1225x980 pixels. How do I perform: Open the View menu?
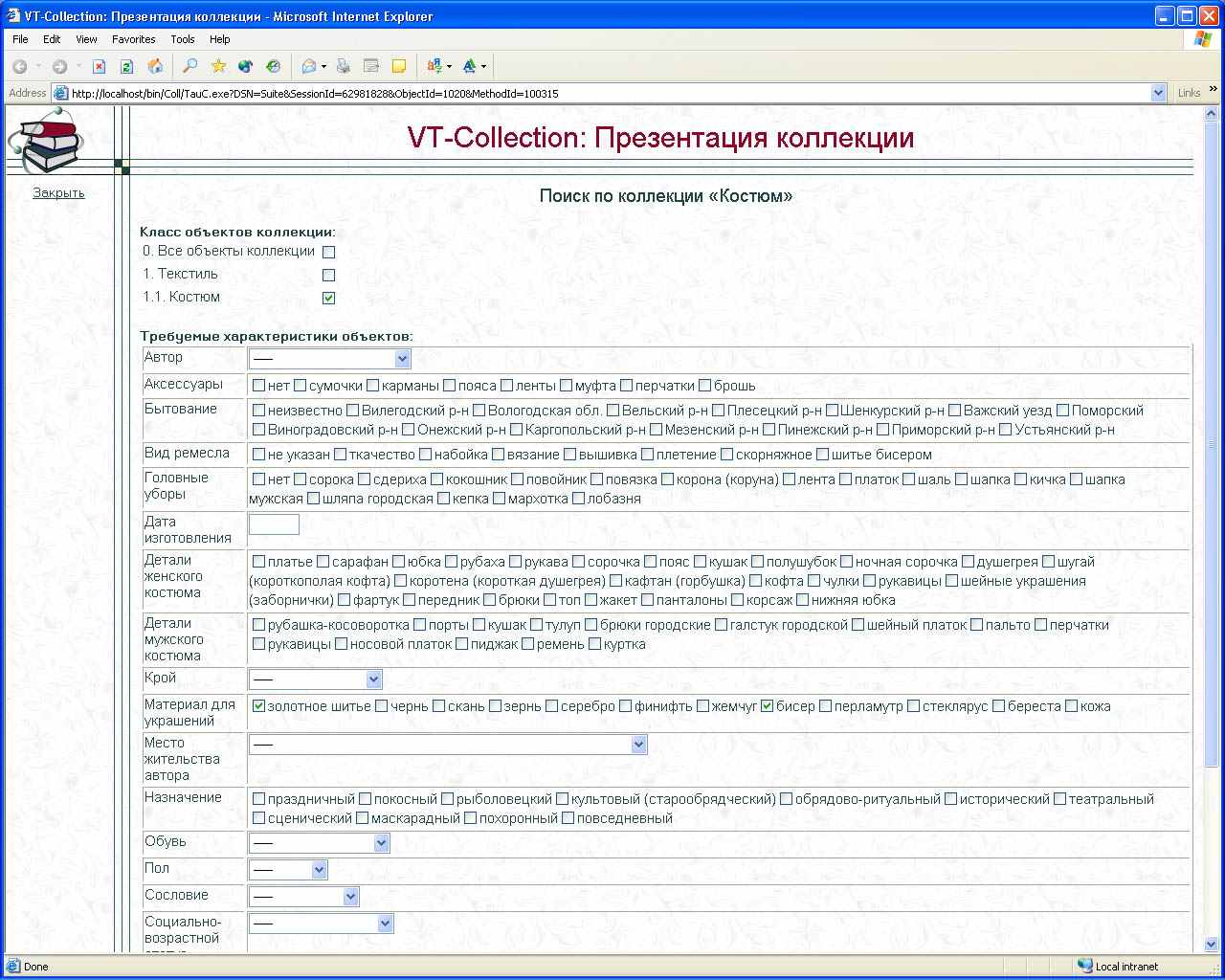(86, 39)
